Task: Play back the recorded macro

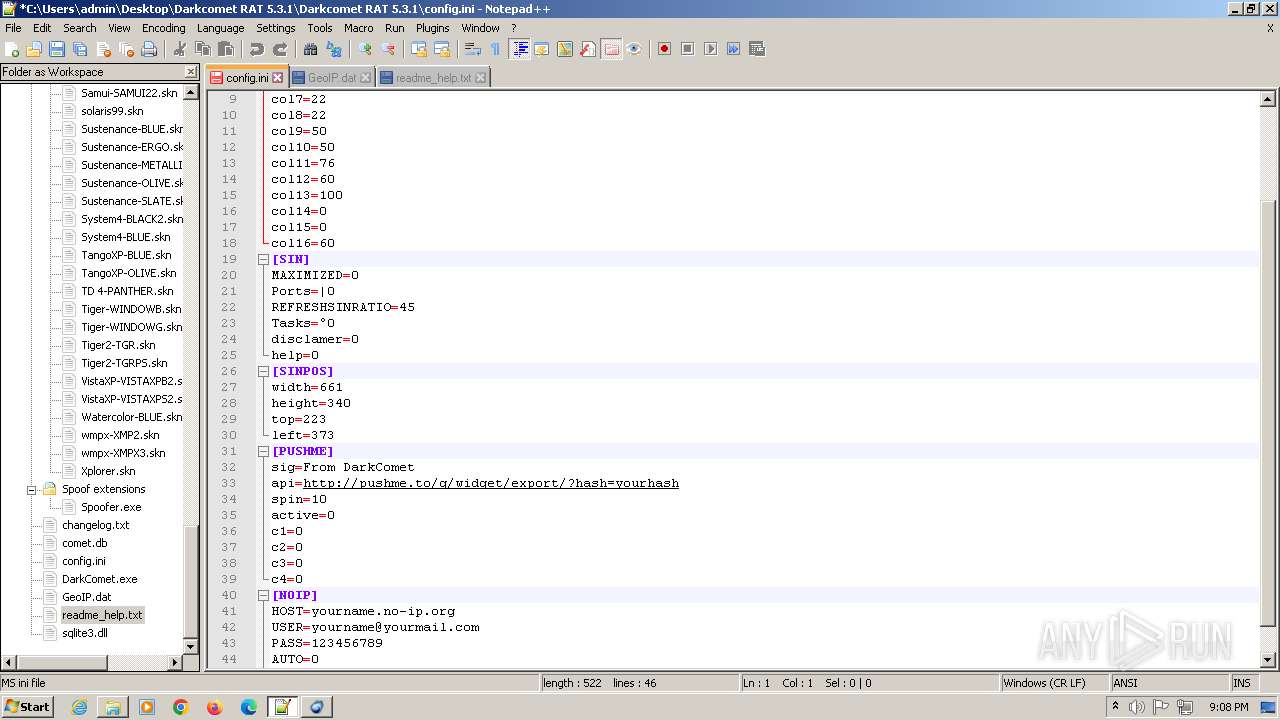Action: pos(711,49)
